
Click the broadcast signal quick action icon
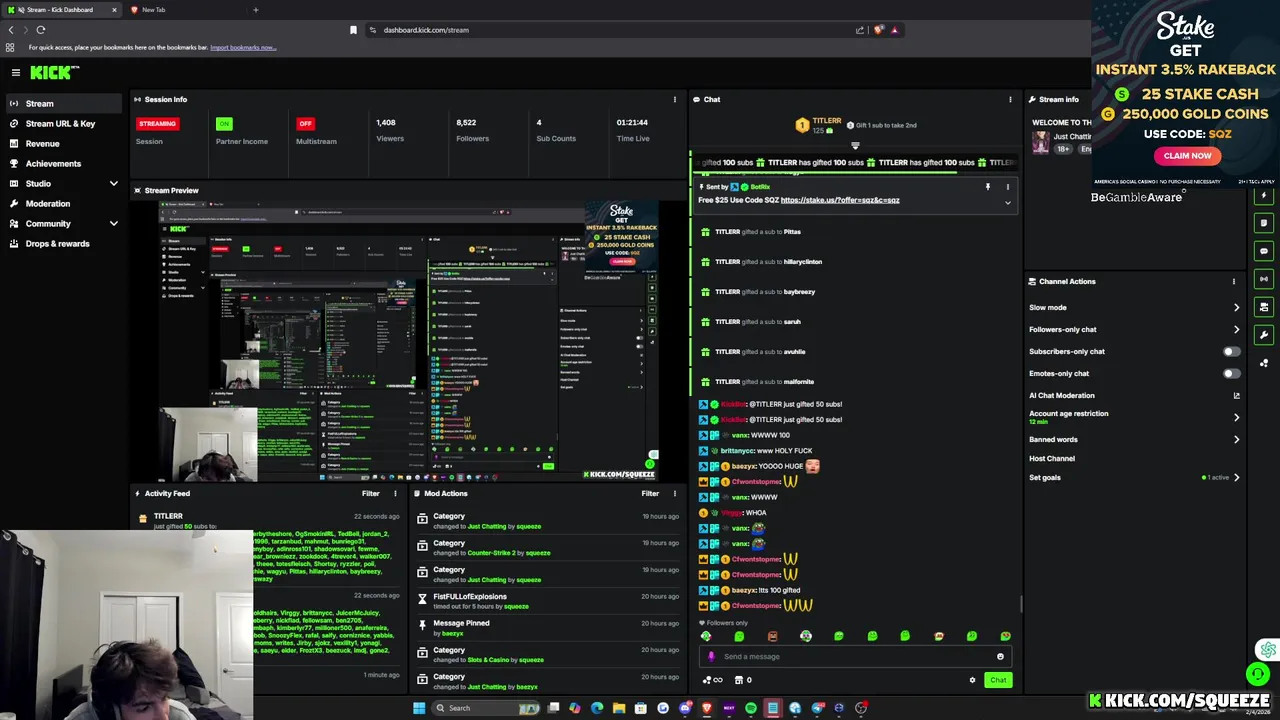1264,279
